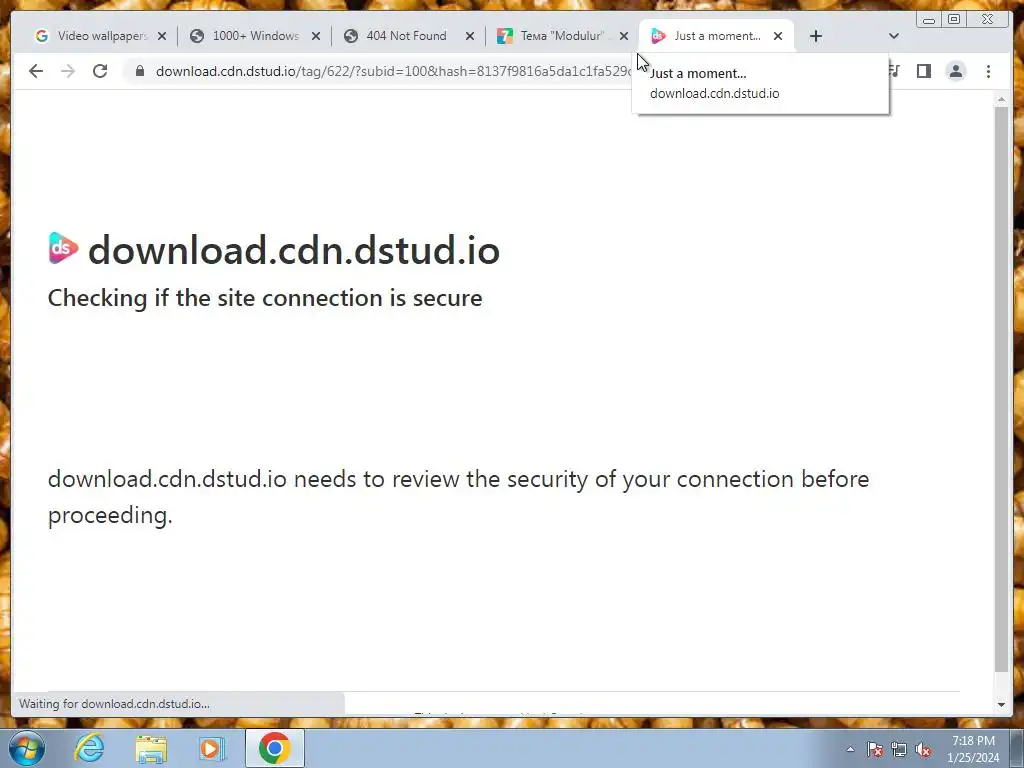Open the network status tray icon

(x=899, y=749)
